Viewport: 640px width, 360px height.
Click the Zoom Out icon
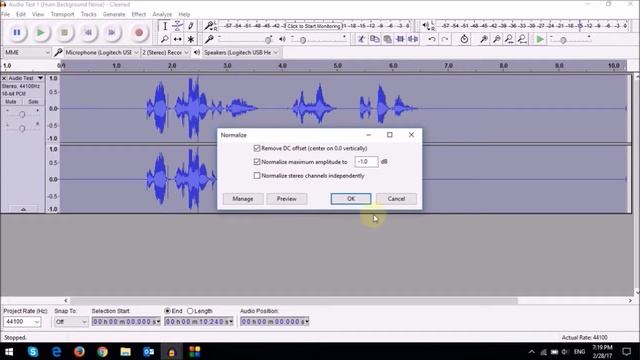[x=496, y=39]
